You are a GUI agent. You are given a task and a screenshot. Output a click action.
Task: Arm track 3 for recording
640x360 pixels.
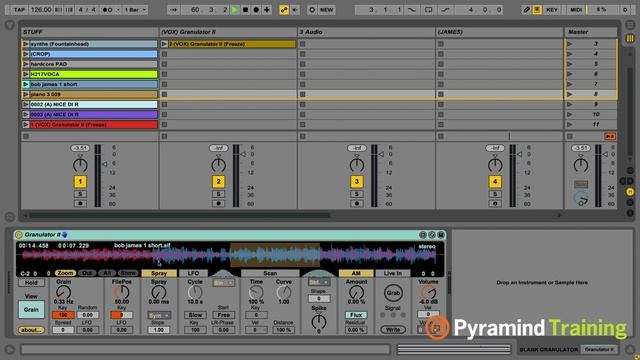click(357, 203)
